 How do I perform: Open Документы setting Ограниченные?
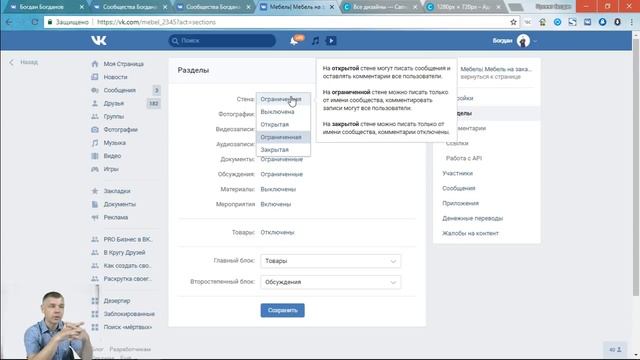click(282, 159)
